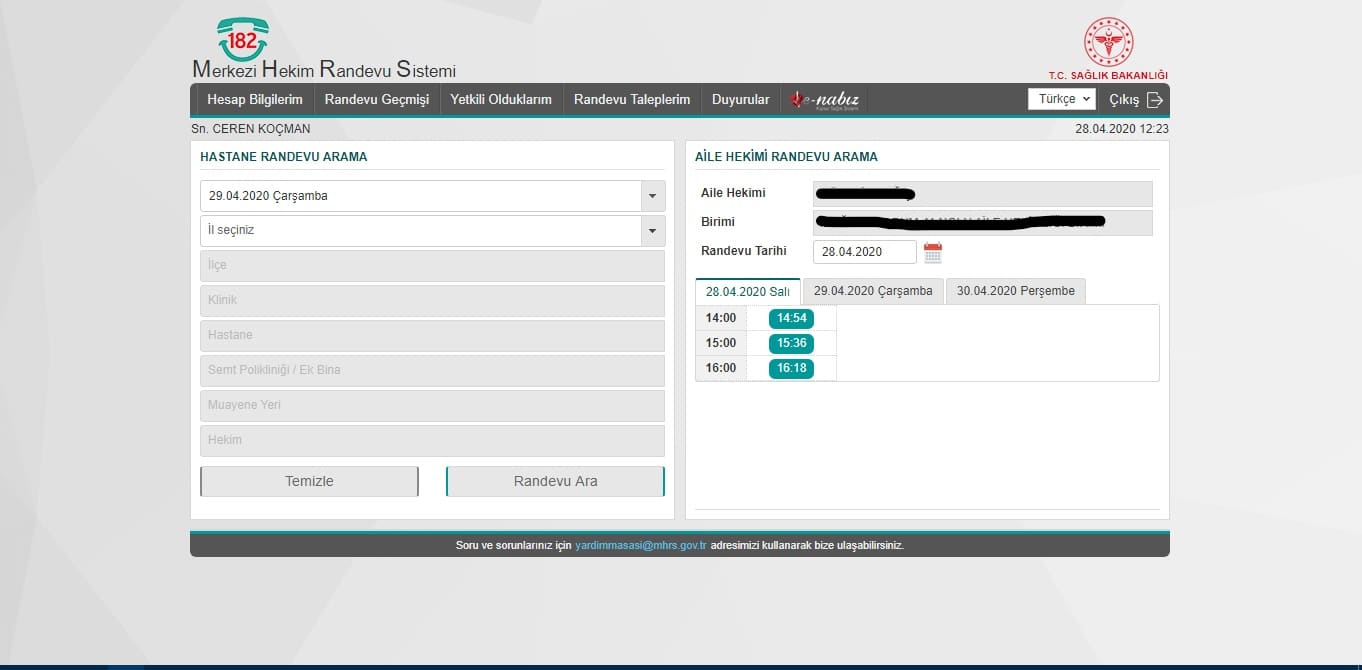Open Yetkili Olduklarım page
This screenshot has height=670, width=1362.
pyautogui.click(x=501, y=100)
